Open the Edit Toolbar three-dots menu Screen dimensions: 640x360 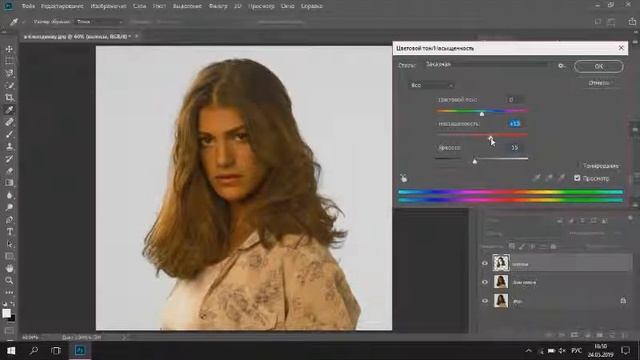(9, 292)
